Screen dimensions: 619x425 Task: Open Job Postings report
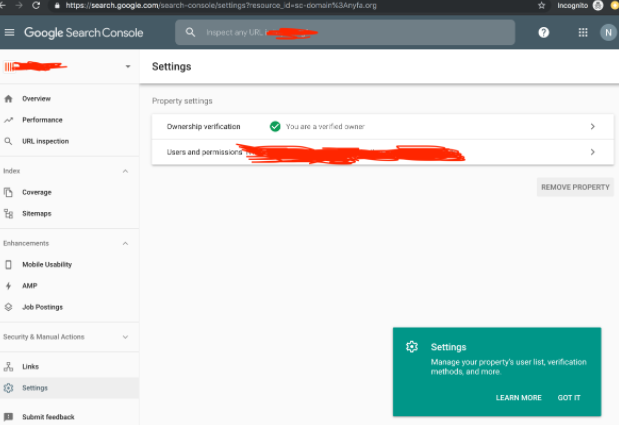(x=42, y=307)
